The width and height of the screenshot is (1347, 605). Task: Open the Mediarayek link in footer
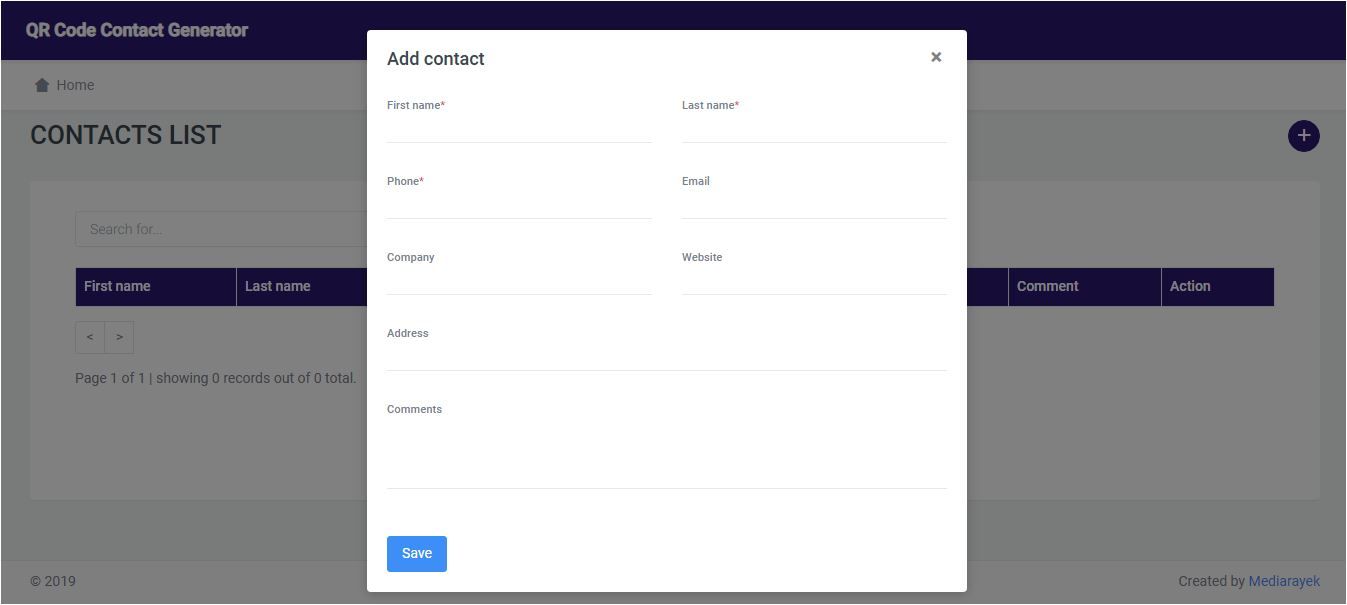coord(1284,581)
